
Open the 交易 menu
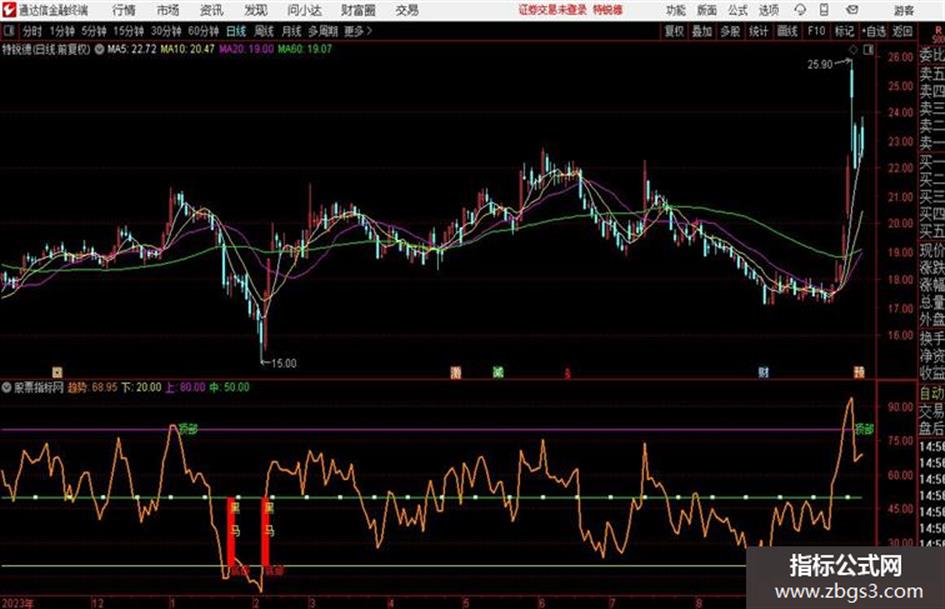point(407,10)
